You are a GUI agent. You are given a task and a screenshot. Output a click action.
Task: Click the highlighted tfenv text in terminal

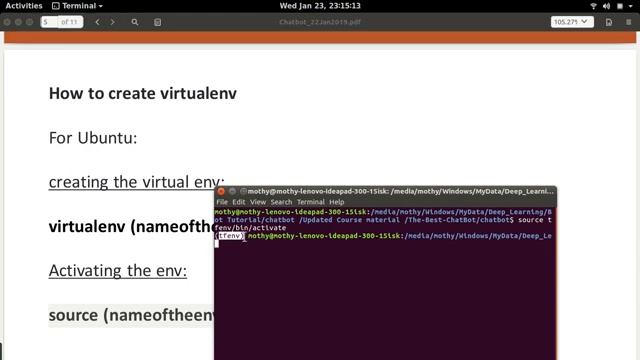(x=230, y=236)
